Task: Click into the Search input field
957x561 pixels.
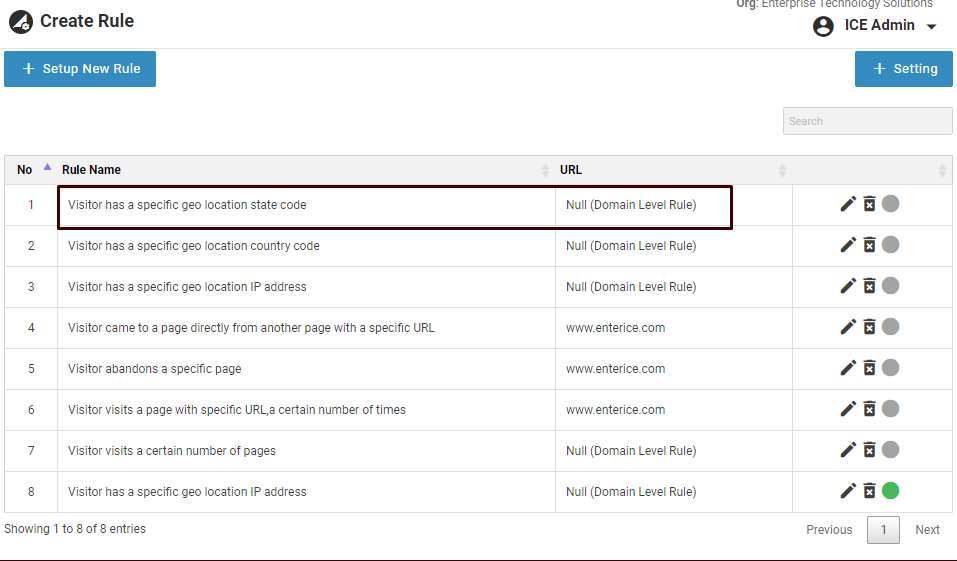Action: (867, 121)
